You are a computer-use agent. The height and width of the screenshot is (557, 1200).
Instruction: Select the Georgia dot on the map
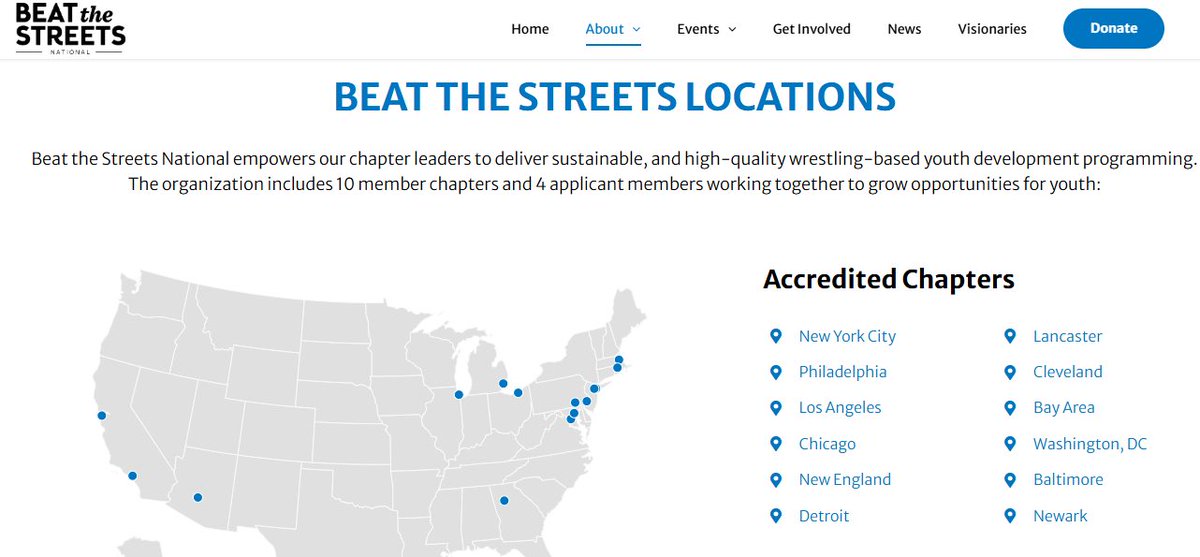click(x=504, y=501)
